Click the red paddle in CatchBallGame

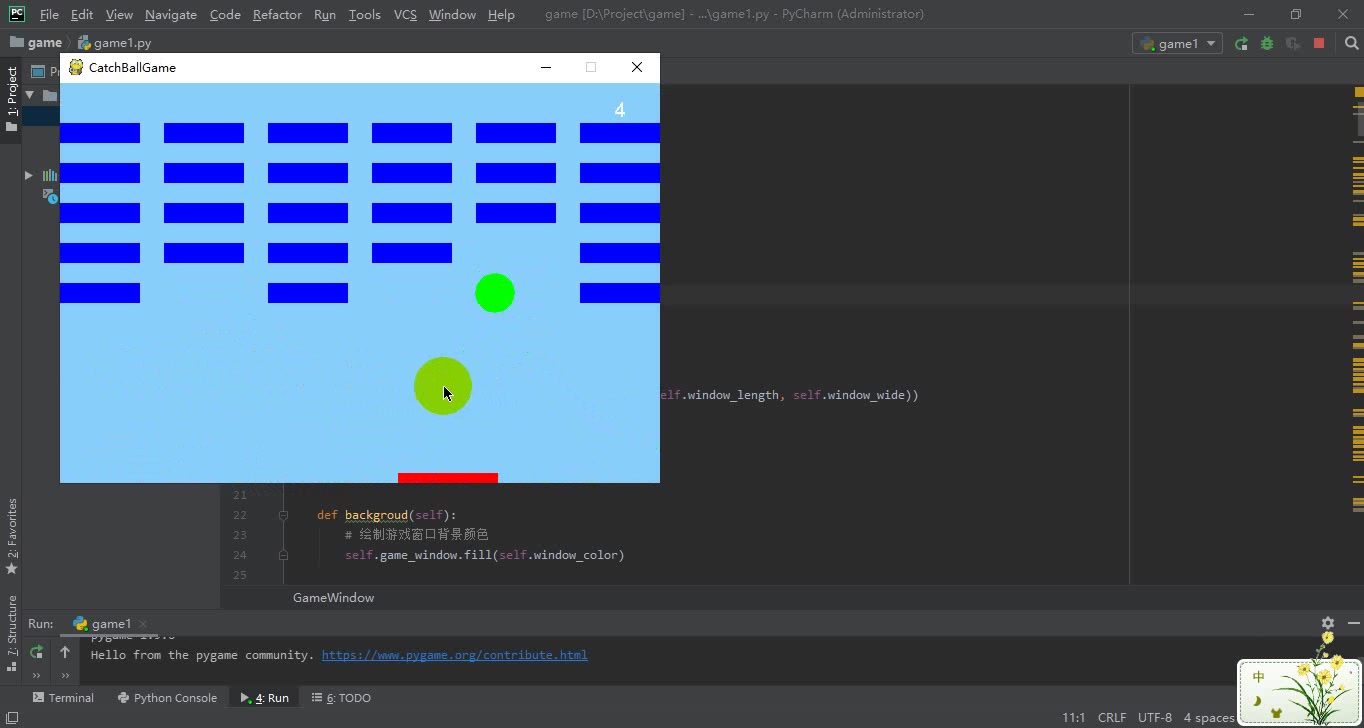coord(448,478)
